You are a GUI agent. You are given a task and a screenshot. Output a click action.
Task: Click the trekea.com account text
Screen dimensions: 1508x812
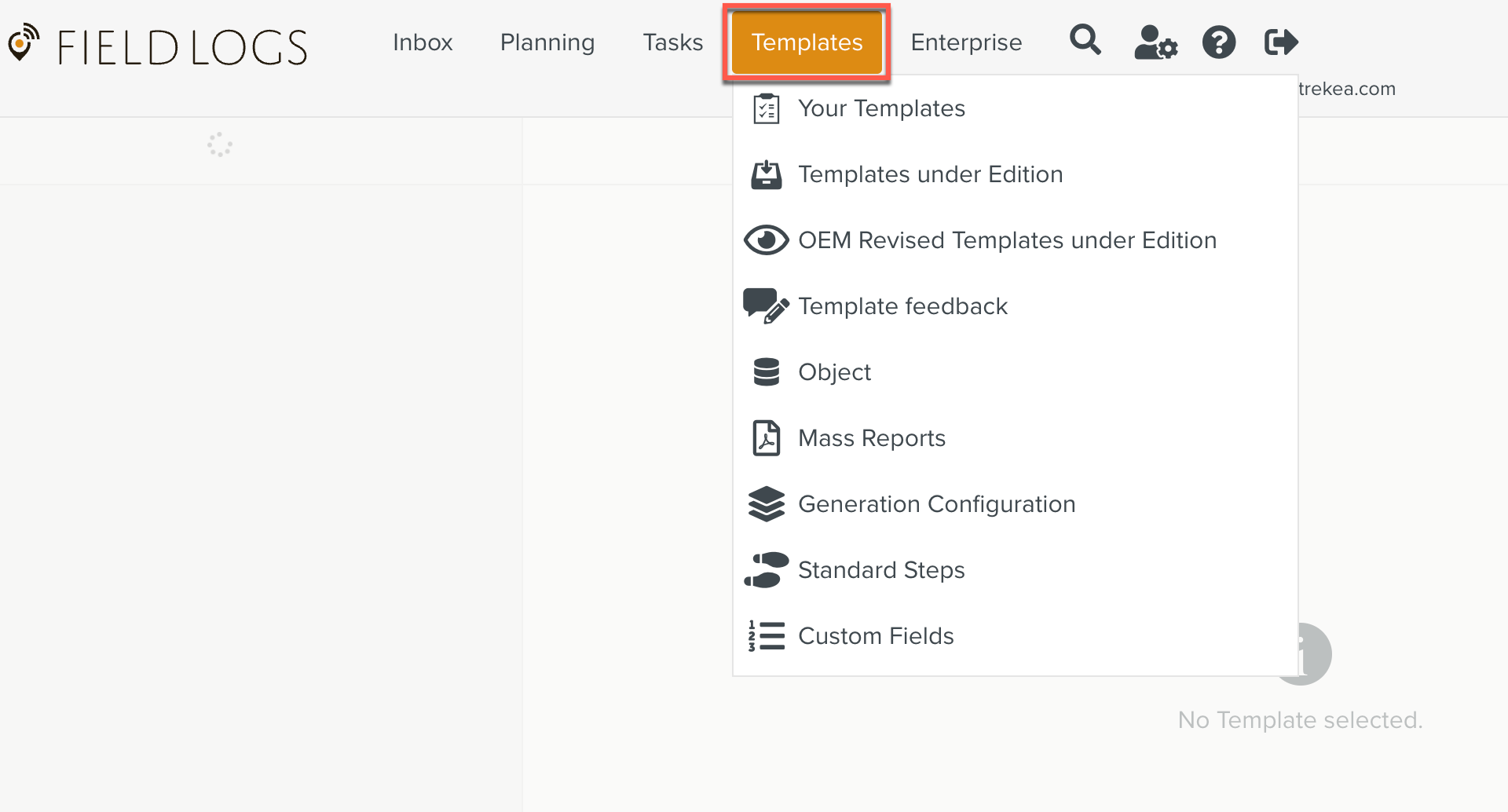(x=1346, y=89)
